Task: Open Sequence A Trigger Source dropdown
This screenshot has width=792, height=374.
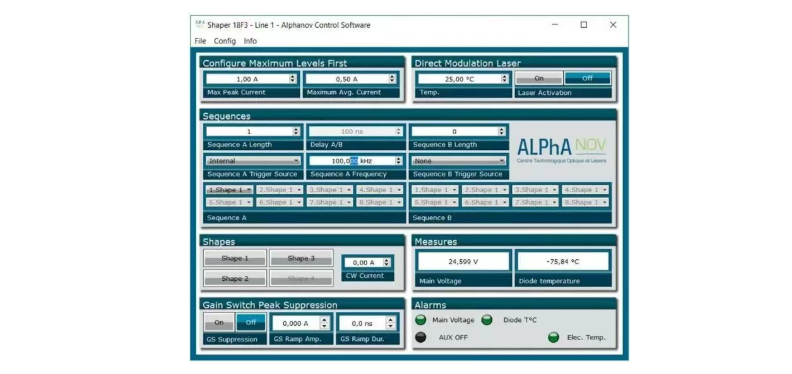Action: (x=254, y=161)
